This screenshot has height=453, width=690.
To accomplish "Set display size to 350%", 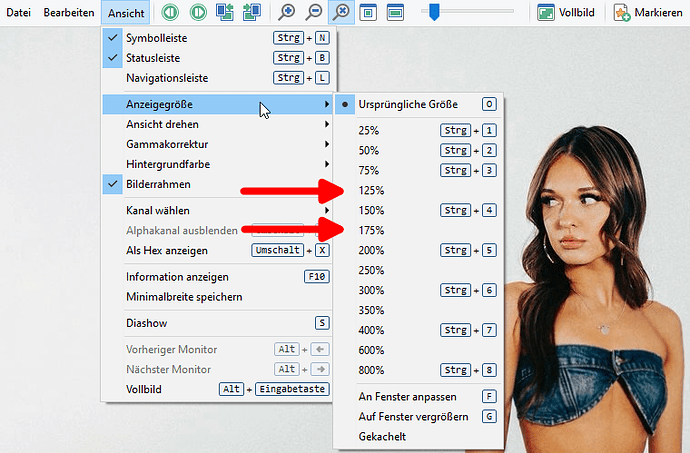I will pyautogui.click(x=418, y=310).
